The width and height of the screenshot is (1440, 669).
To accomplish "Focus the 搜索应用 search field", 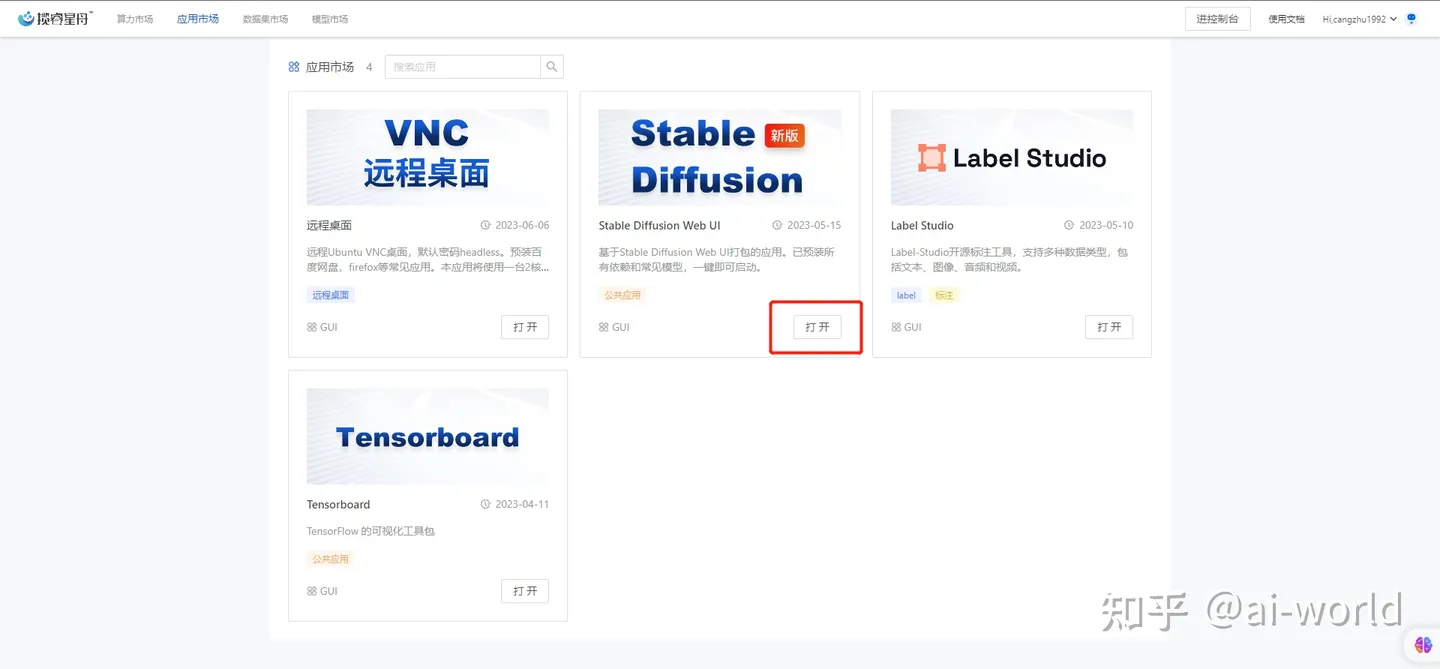I will (463, 67).
